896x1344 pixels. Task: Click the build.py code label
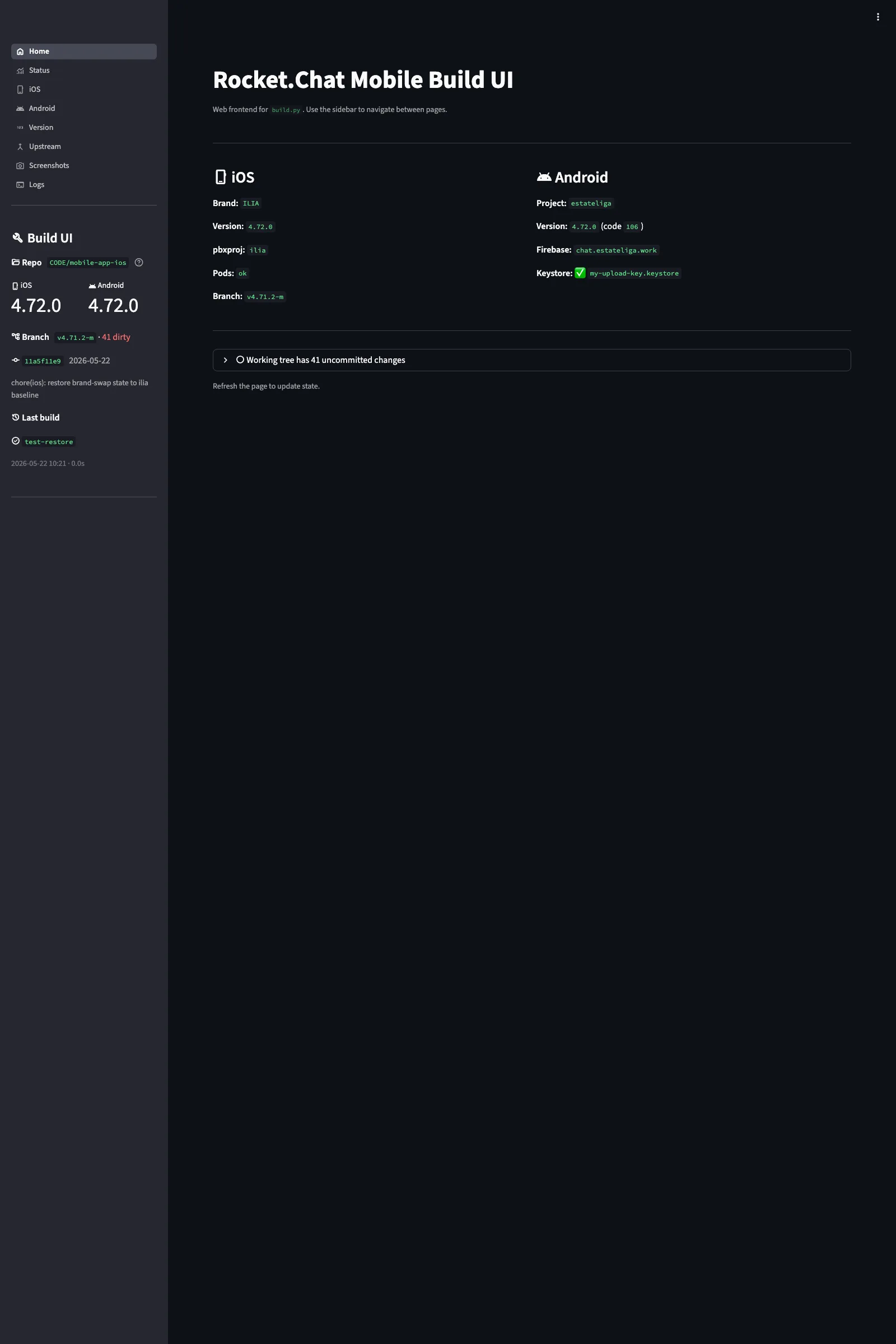[286, 110]
